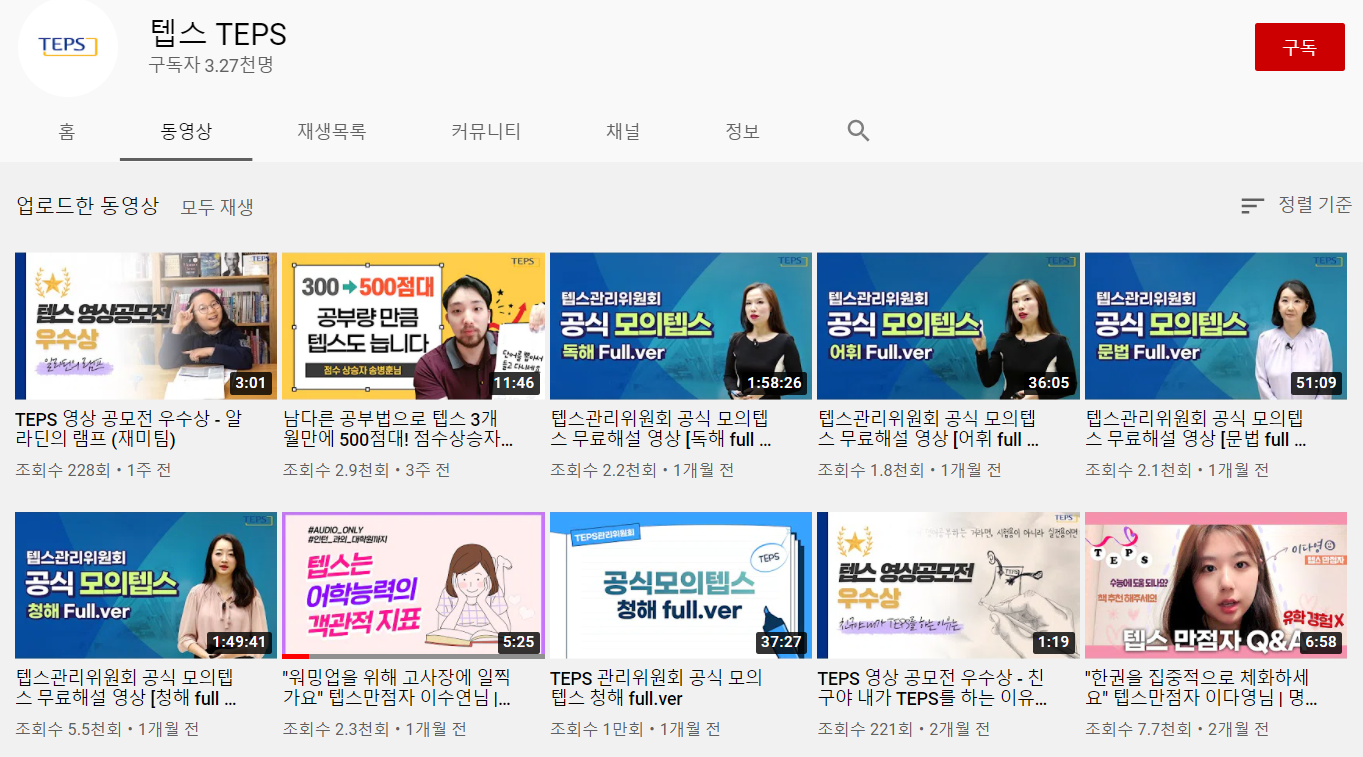Viewport: 1363px width, 757px height.
Task: Click the 36:05 duration badge
Action: click(1049, 383)
